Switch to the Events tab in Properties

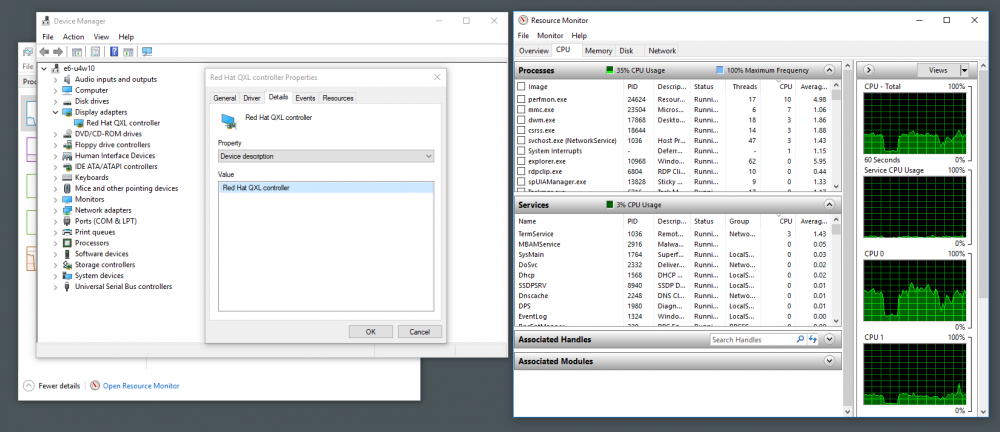tap(305, 98)
